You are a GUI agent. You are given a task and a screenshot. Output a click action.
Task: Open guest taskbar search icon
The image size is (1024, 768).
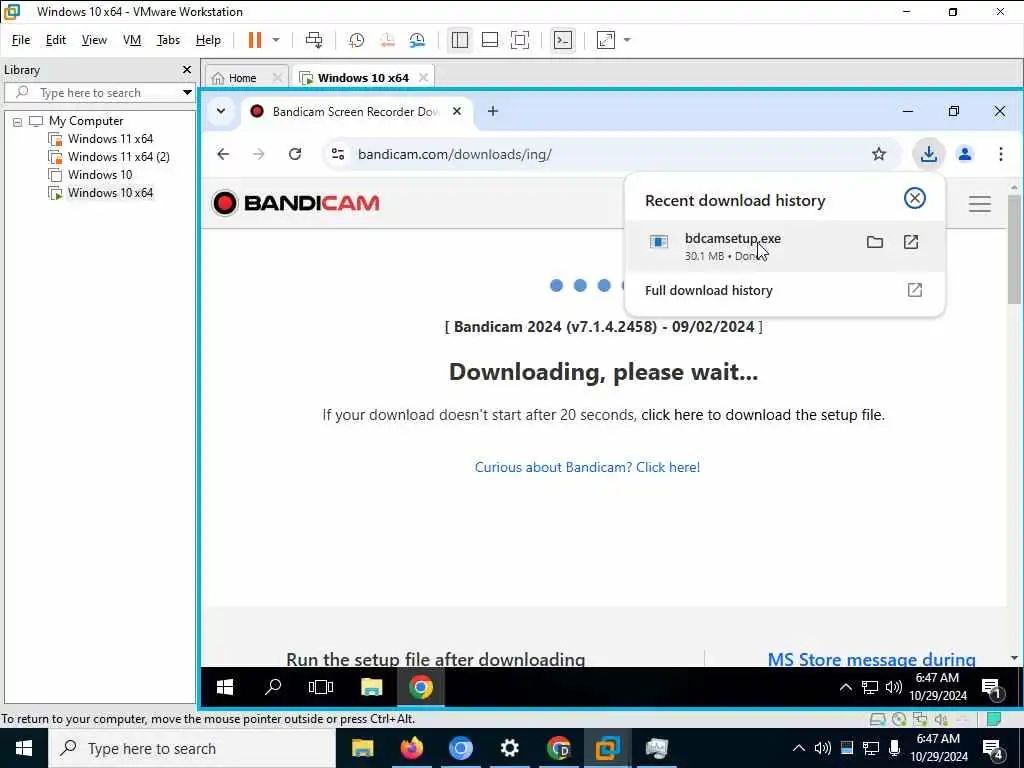(x=273, y=687)
